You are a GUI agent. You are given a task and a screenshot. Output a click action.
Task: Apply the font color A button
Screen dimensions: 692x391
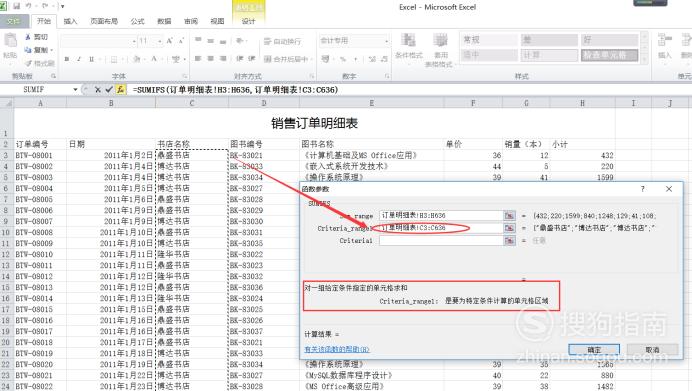coord(154,59)
